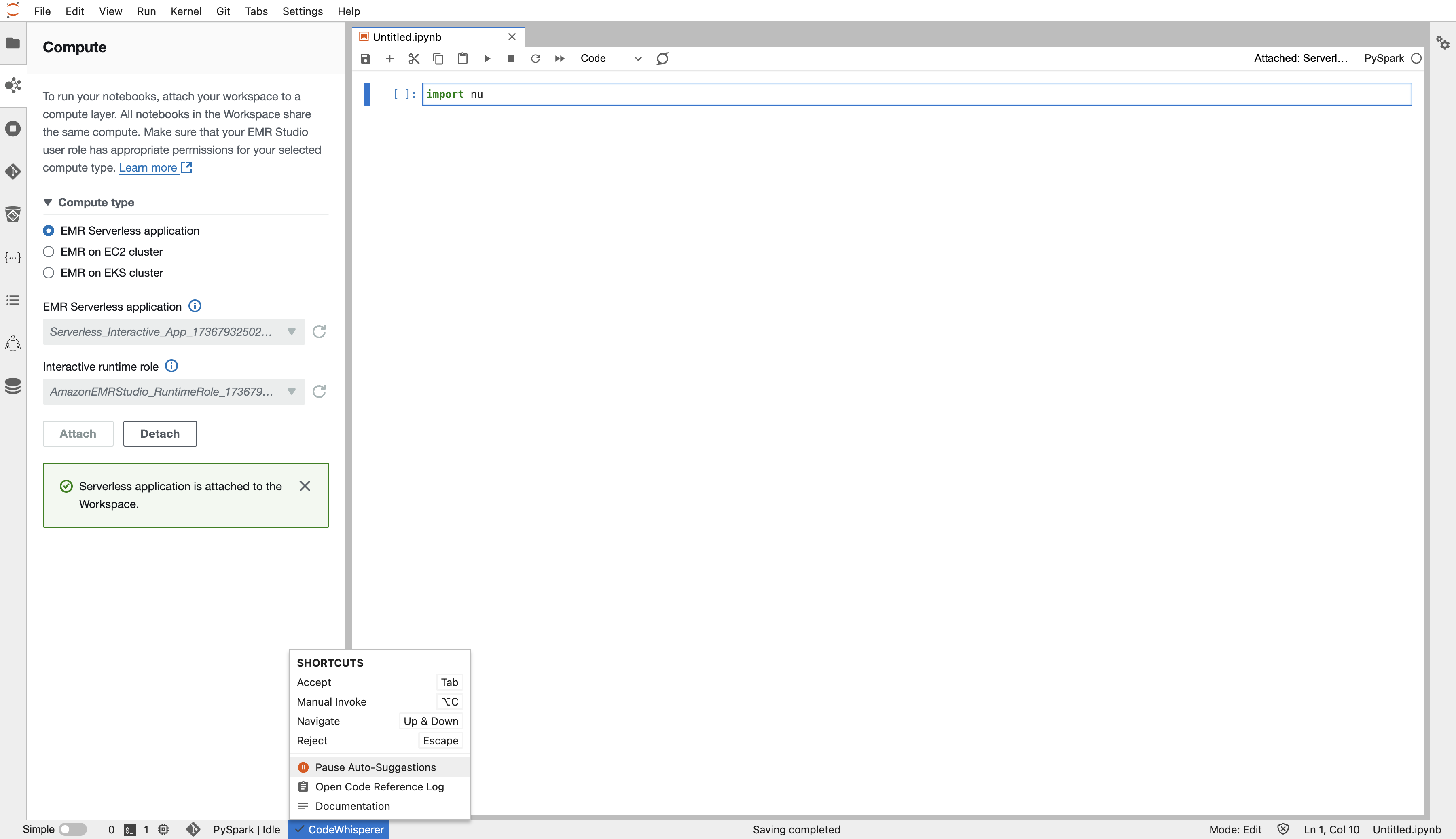Click the Attach button
The width and height of the screenshot is (1456, 839).
point(78,433)
